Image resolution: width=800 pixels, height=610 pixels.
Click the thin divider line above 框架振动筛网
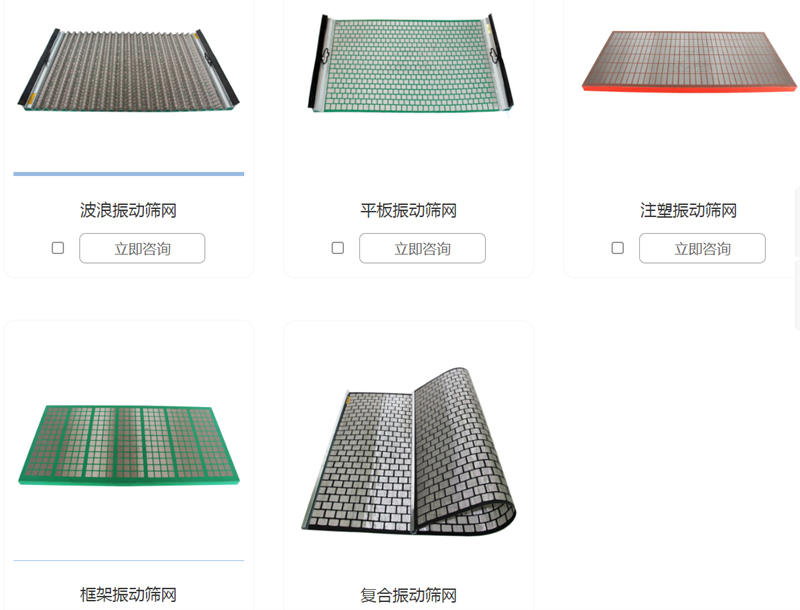pyautogui.click(x=129, y=561)
